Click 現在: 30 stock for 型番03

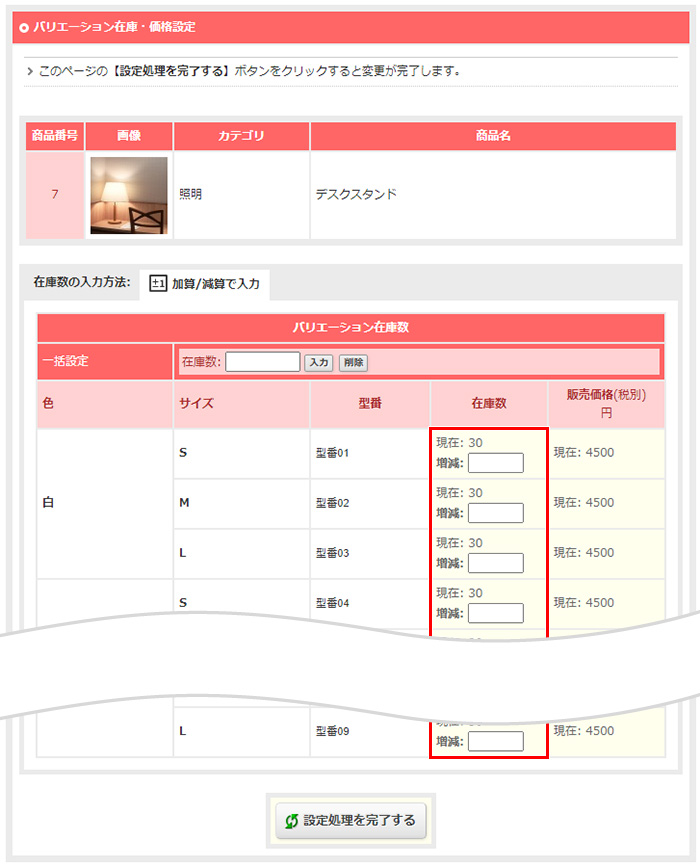click(459, 543)
